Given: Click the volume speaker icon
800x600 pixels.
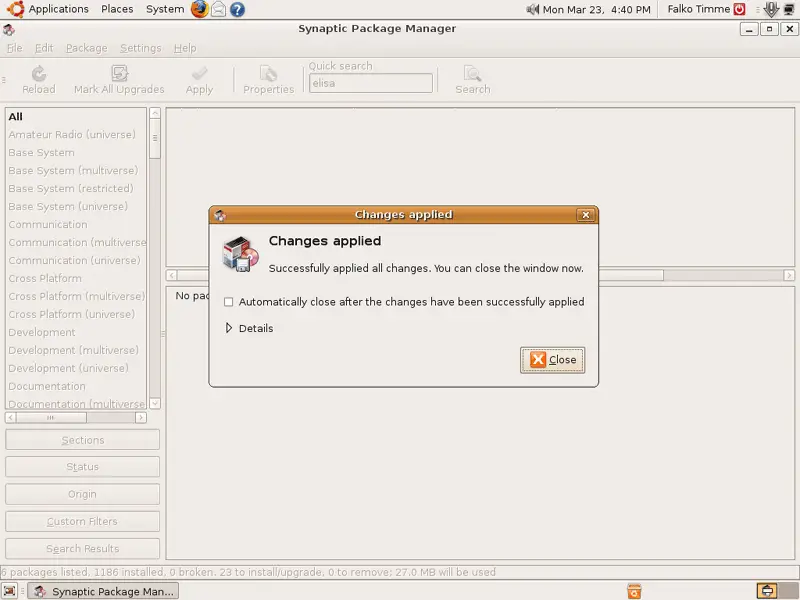Looking at the screenshot, I should (533, 9).
